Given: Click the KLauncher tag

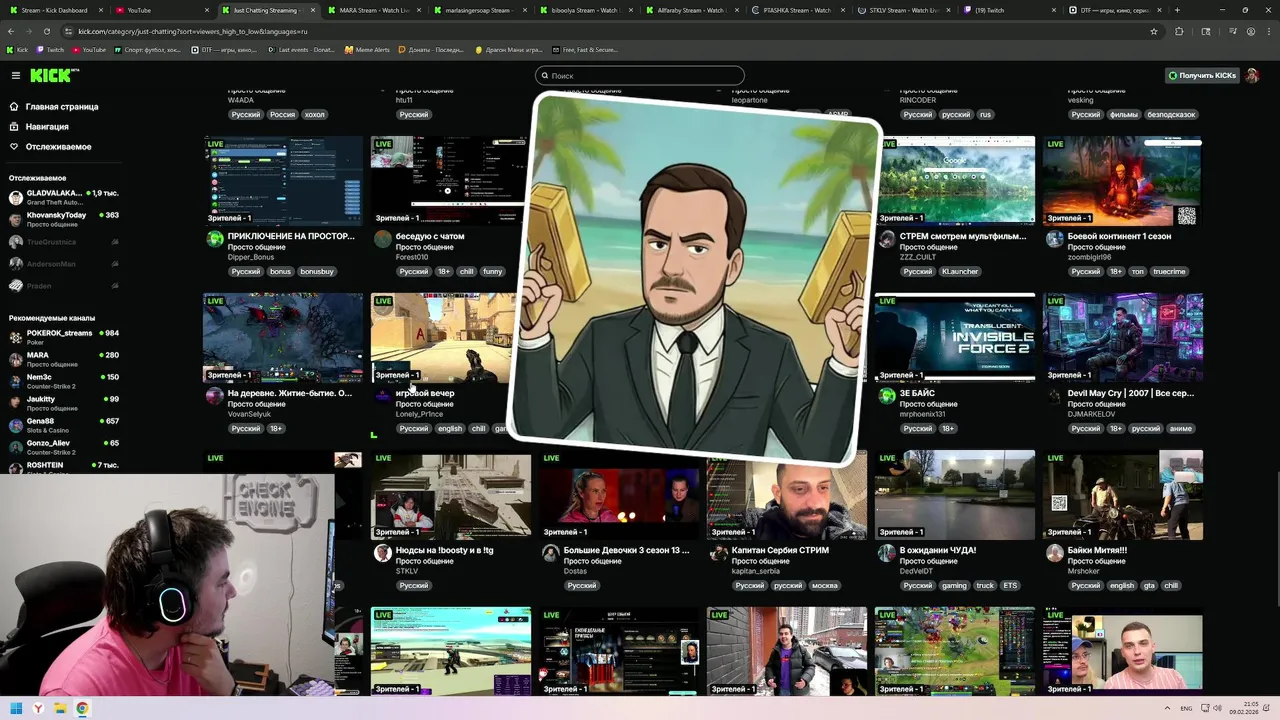Looking at the screenshot, I should [x=960, y=271].
